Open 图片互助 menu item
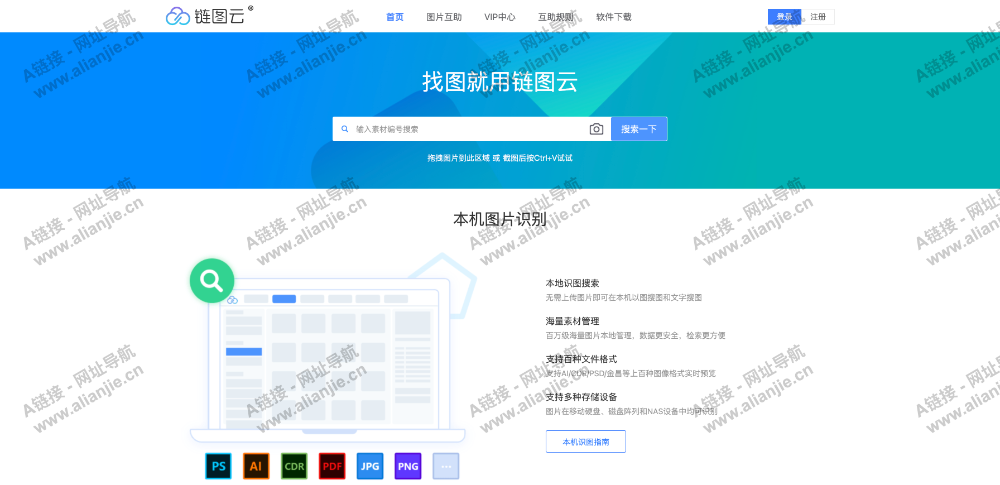The width and height of the screenshot is (1000, 485). pyautogui.click(x=444, y=17)
